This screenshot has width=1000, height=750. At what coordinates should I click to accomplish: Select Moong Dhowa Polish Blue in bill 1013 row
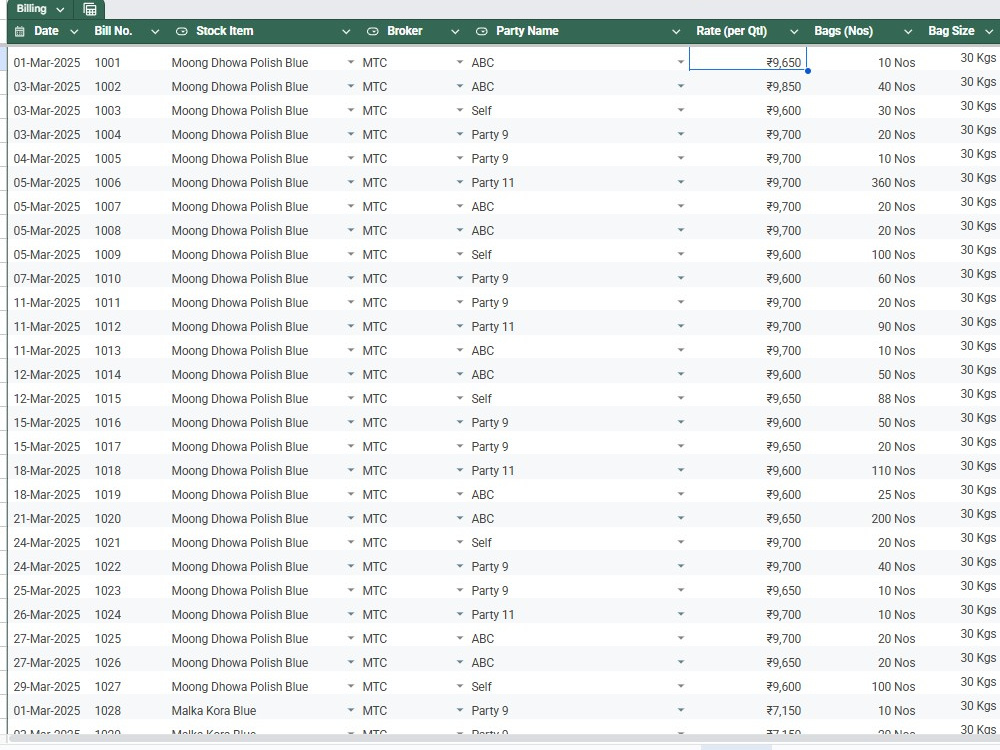point(239,351)
